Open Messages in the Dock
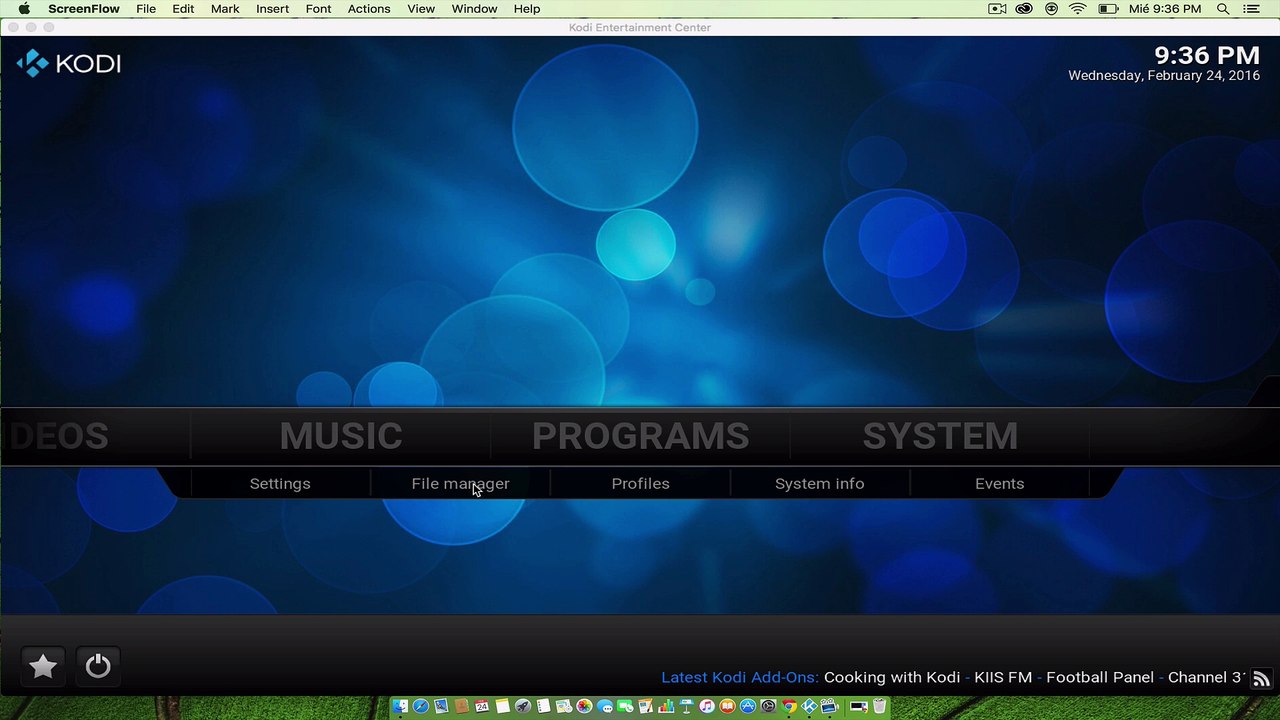The width and height of the screenshot is (1280, 720). pyautogui.click(x=605, y=707)
